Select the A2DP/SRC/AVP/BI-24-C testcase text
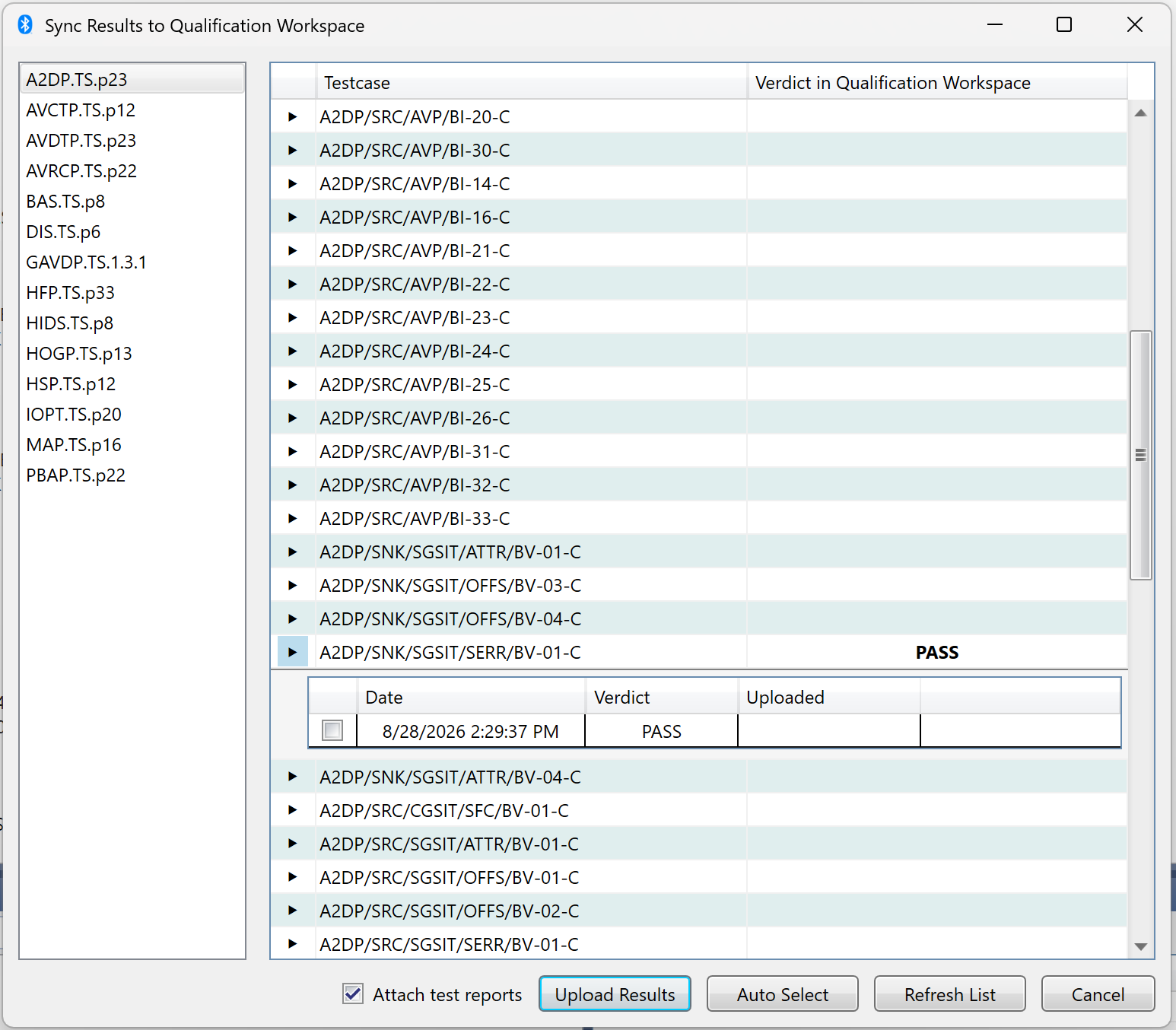The height and width of the screenshot is (1030, 1176). click(x=415, y=351)
